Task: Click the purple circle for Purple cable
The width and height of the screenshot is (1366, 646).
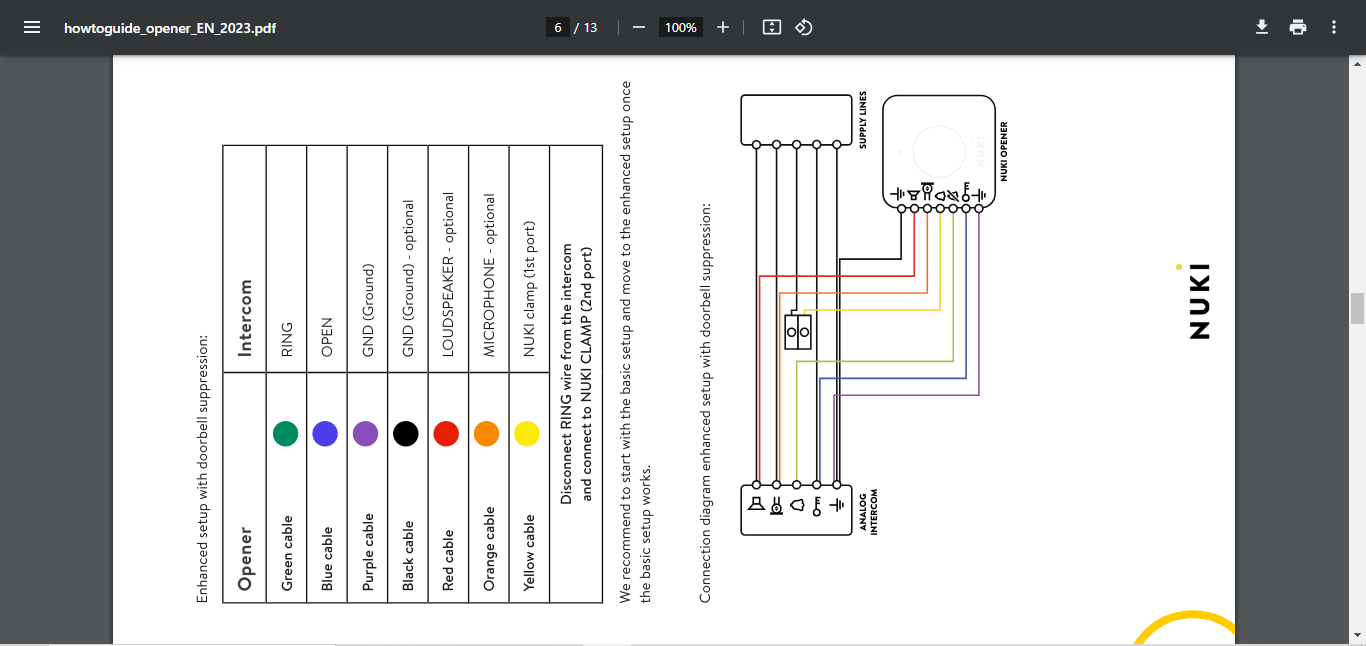Action: click(365, 433)
